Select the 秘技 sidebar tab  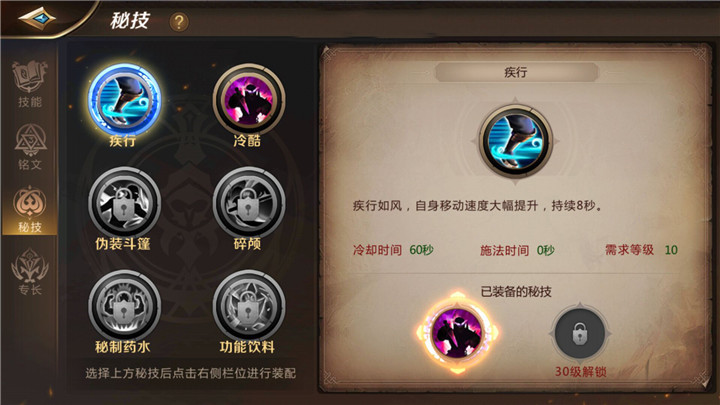29,209
